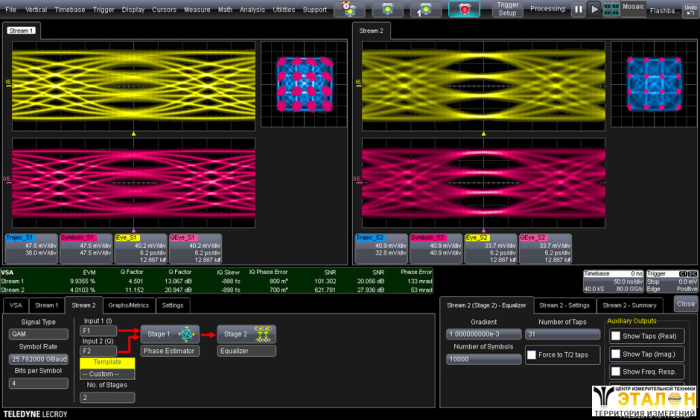700x420 pixels.
Task: Pause processing with the pause icon
Action: pos(578,9)
